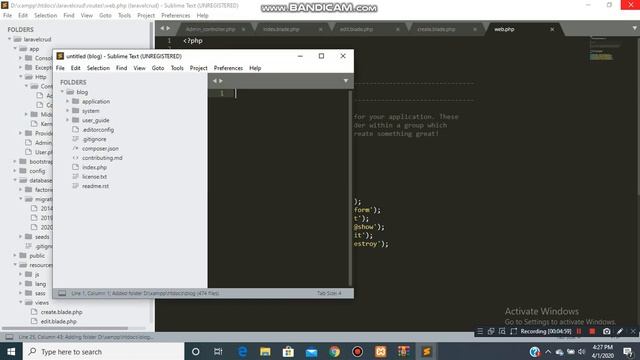This screenshot has width=640, height=360.
Task: Click the Cortana circle icon
Action: pos(196,351)
